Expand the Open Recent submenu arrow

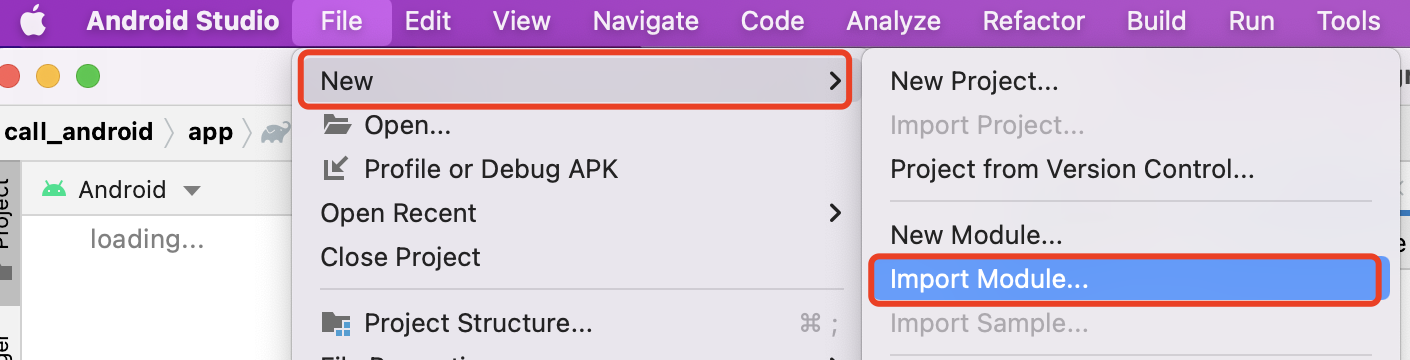click(x=835, y=213)
